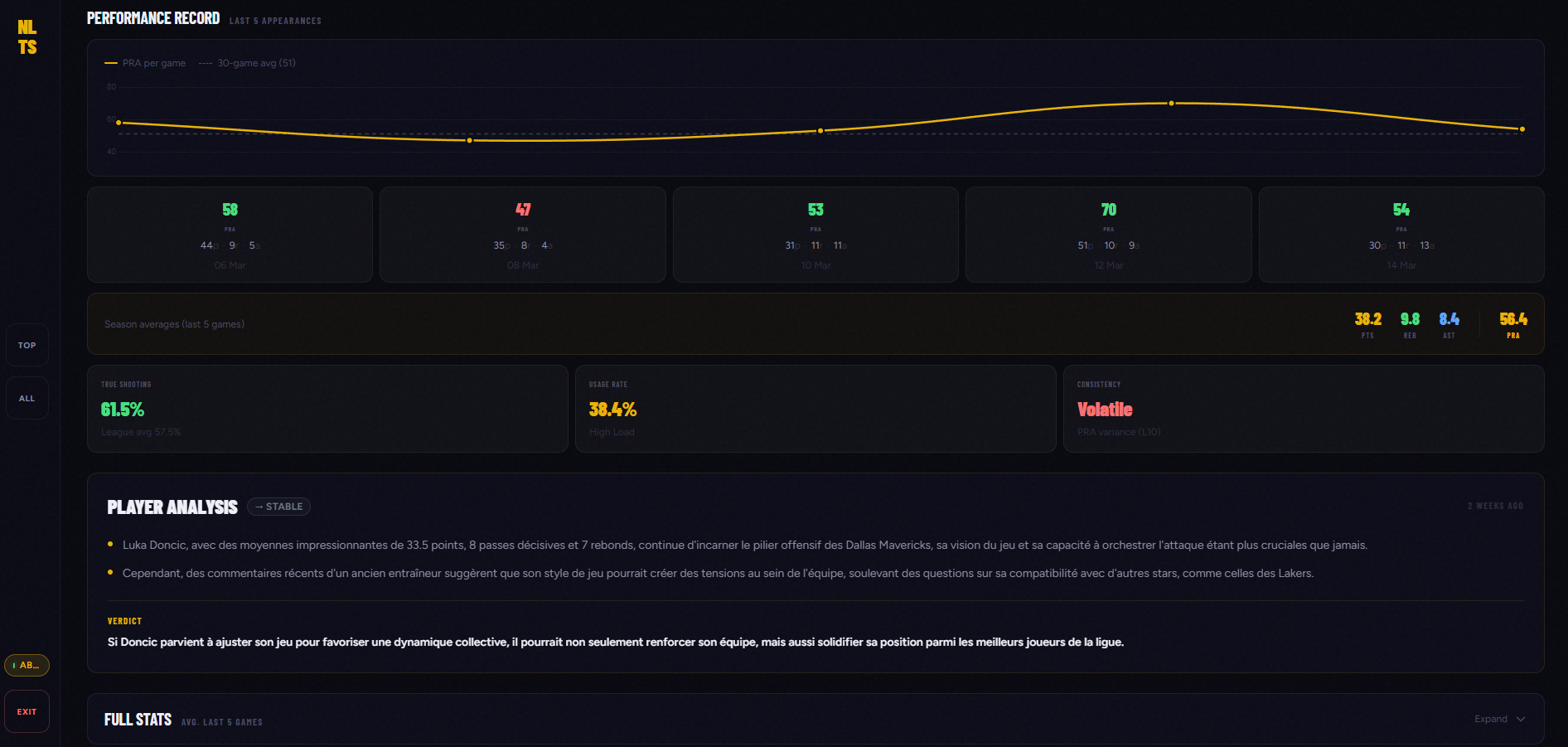Click the EXIT icon button in the sidebar
The image size is (1568, 747).
(x=27, y=711)
